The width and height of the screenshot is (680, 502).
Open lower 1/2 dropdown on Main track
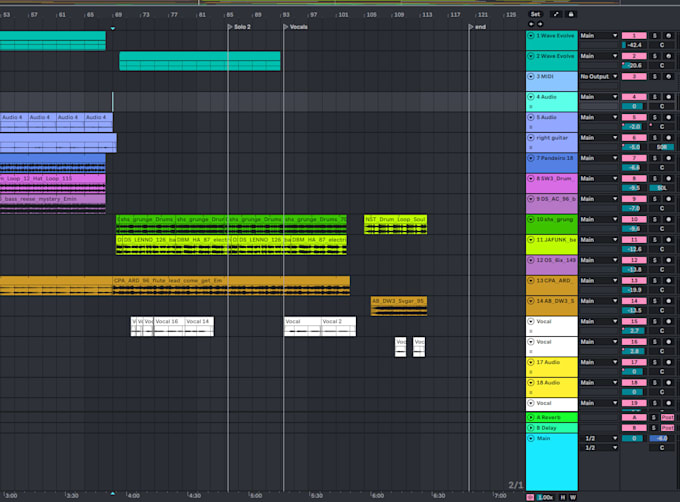(x=599, y=447)
